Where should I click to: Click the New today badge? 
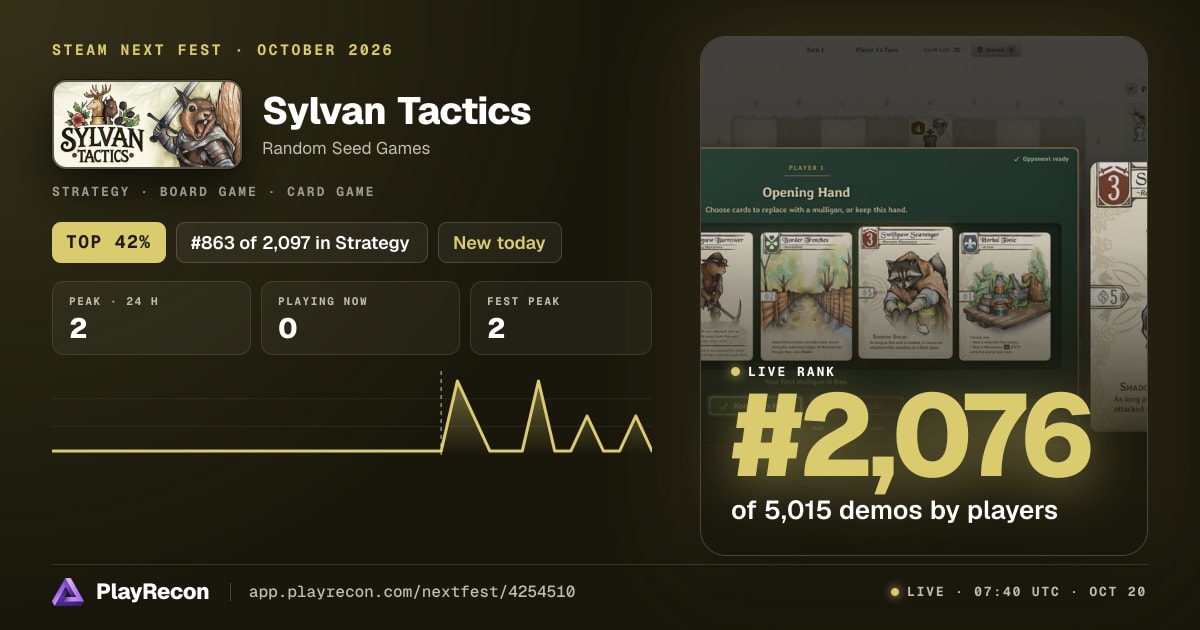click(x=499, y=242)
